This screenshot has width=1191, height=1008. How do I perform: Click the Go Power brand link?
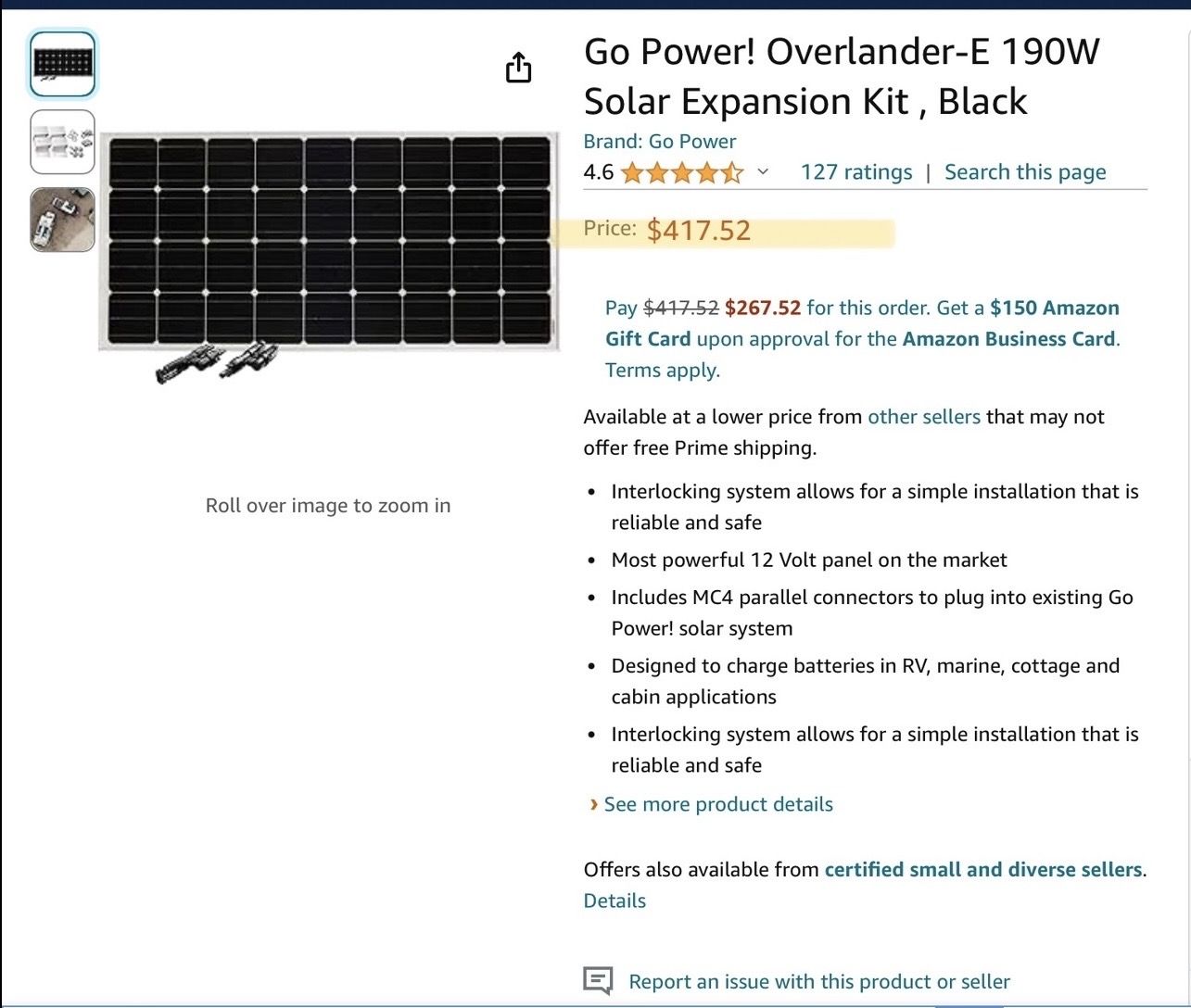691,141
